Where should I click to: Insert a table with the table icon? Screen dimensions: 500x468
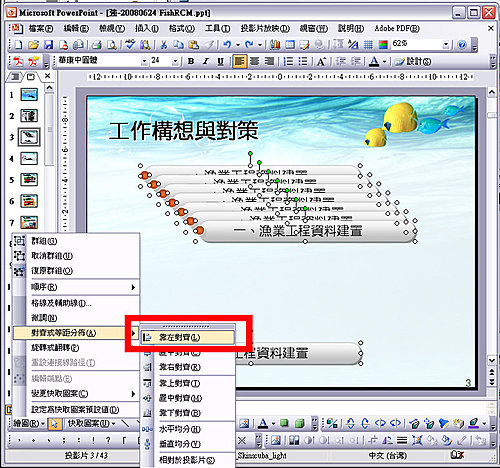pyautogui.click(x=290, y=45)
